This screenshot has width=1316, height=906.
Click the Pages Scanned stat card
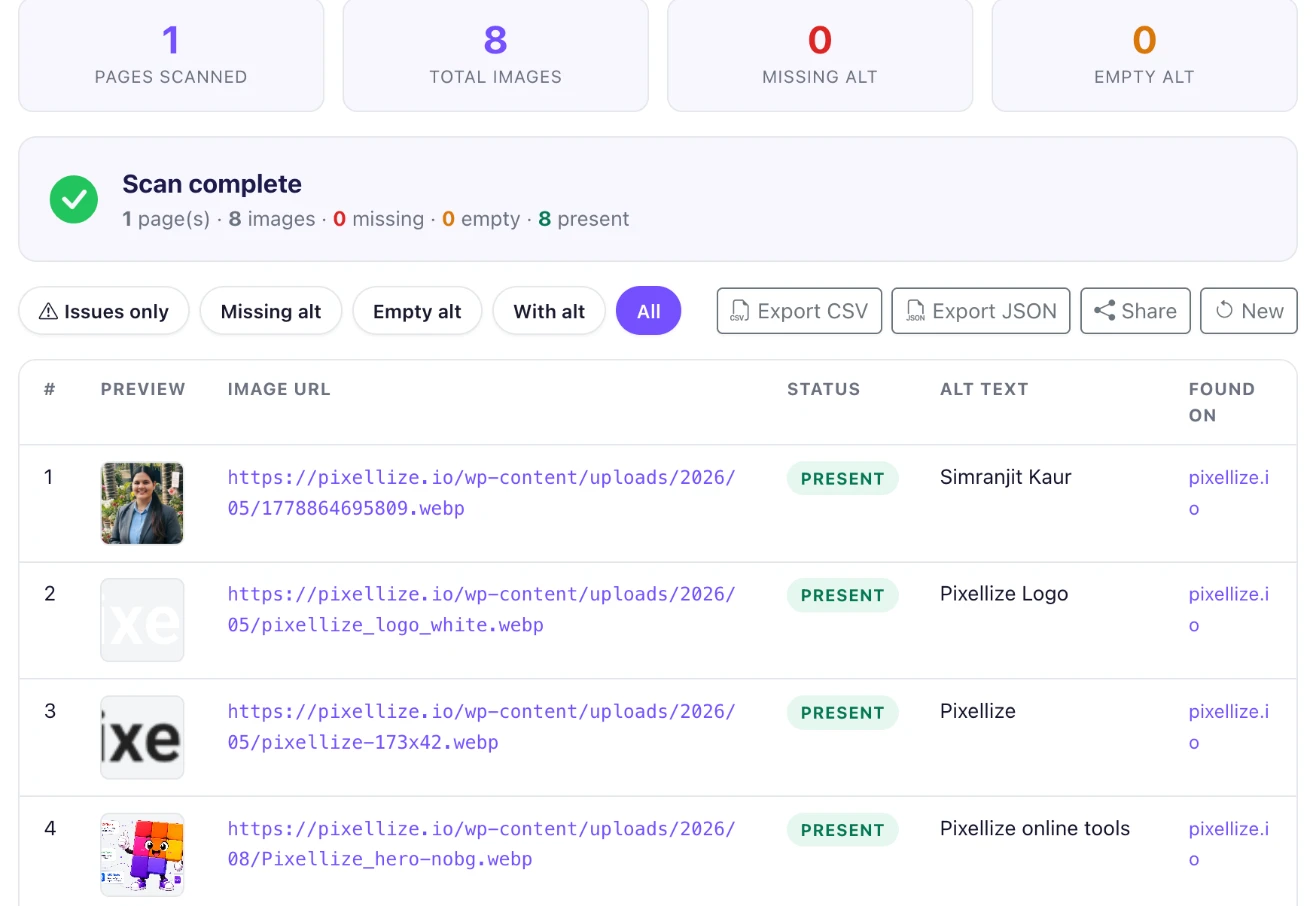tap(171, 54)
